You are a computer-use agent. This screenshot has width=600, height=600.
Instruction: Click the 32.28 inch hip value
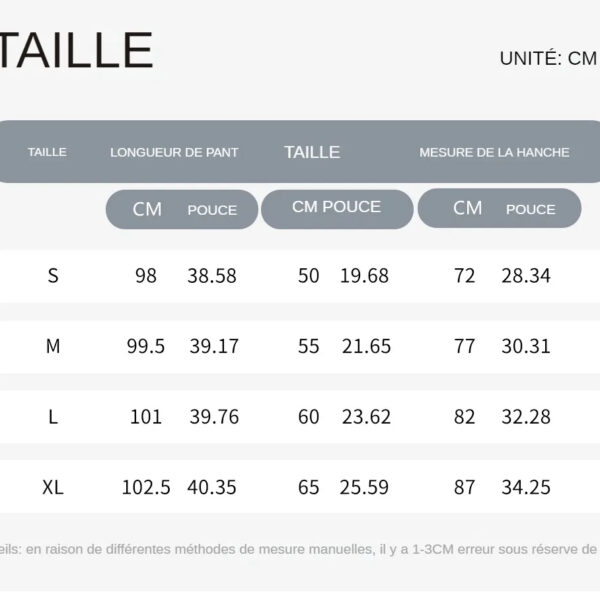(x=526, y=417)
